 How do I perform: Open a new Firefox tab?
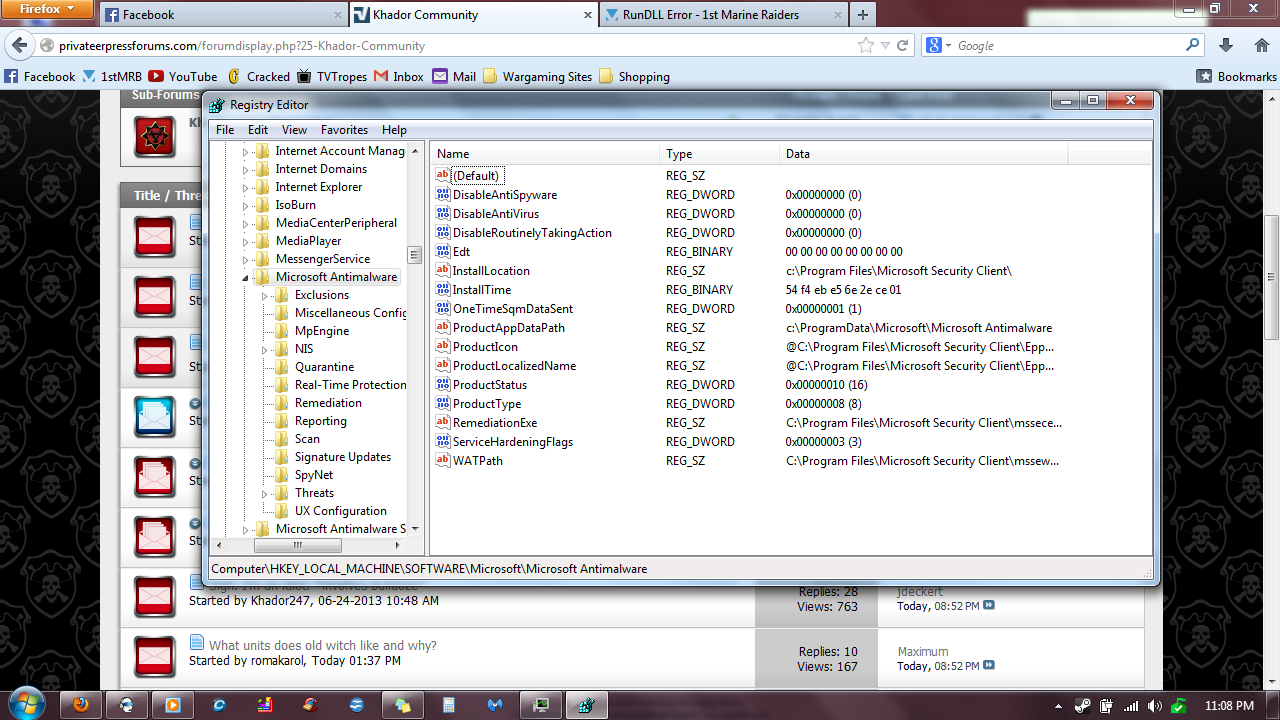click(x=862, y=15)
